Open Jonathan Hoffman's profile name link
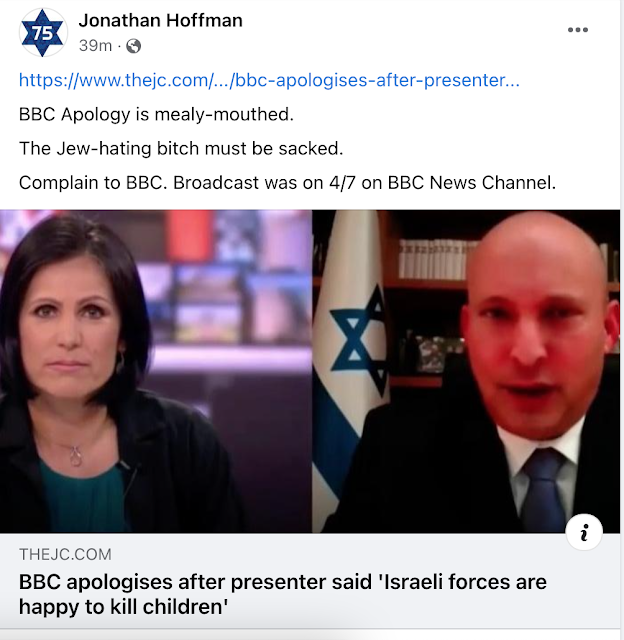The width and height of the screenshot is (624, 640). pyautogui.click(x=161, y=20)
